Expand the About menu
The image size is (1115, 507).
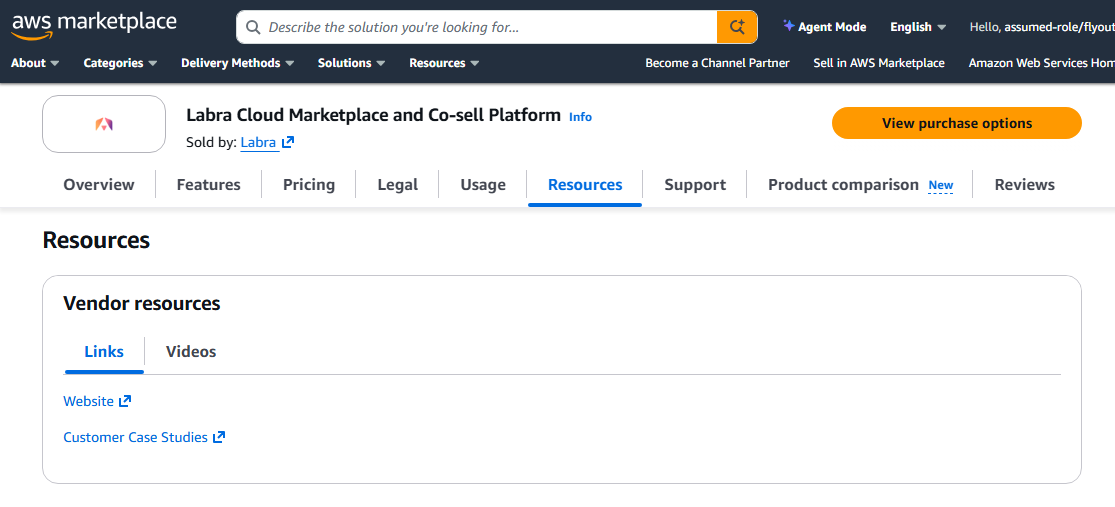pyautogui.click(x=35, y=63)
